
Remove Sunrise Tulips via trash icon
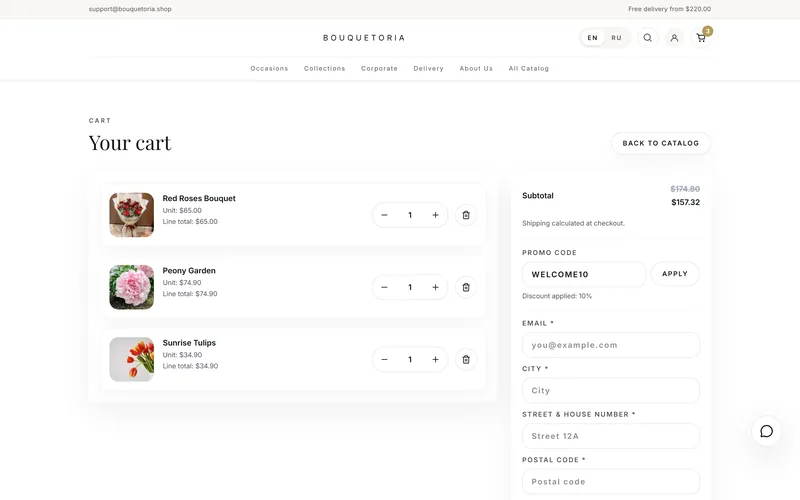pyautogui.click(x=466, y=360)
